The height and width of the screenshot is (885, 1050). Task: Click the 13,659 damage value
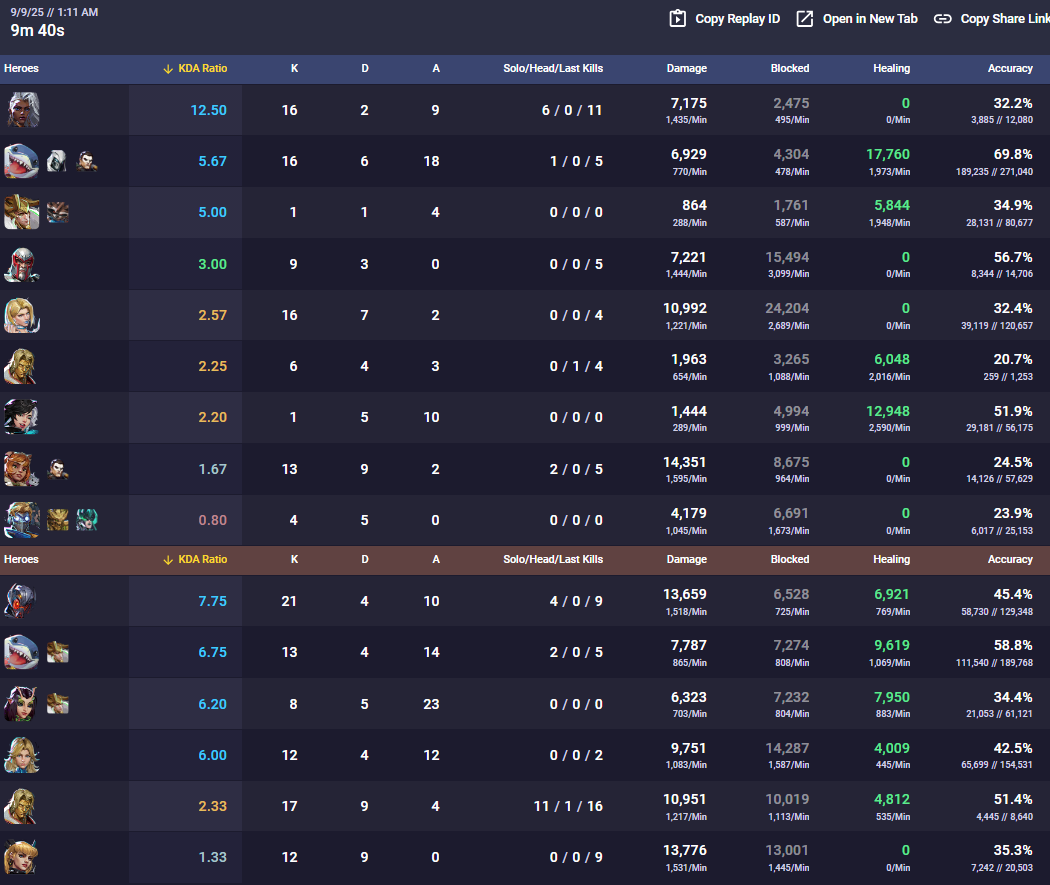point(684,594)
